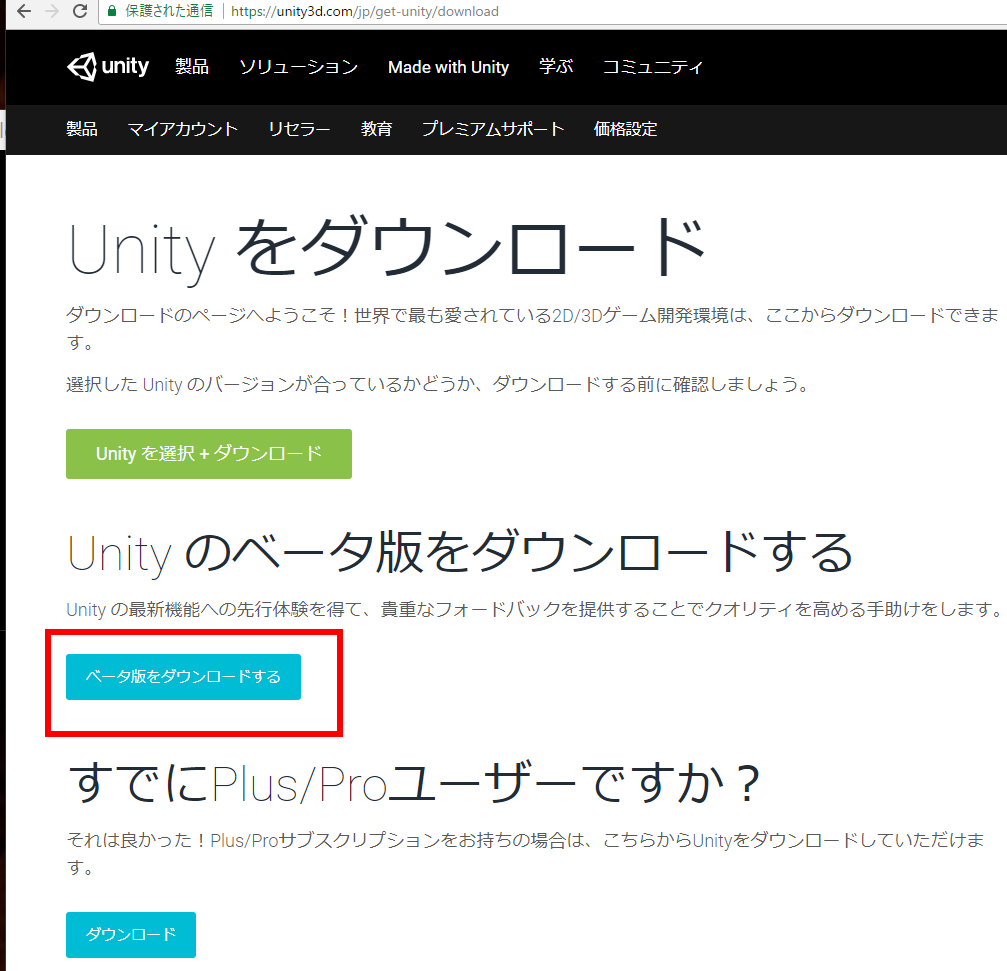Reload the page using the refresh icon

[80, 11]
